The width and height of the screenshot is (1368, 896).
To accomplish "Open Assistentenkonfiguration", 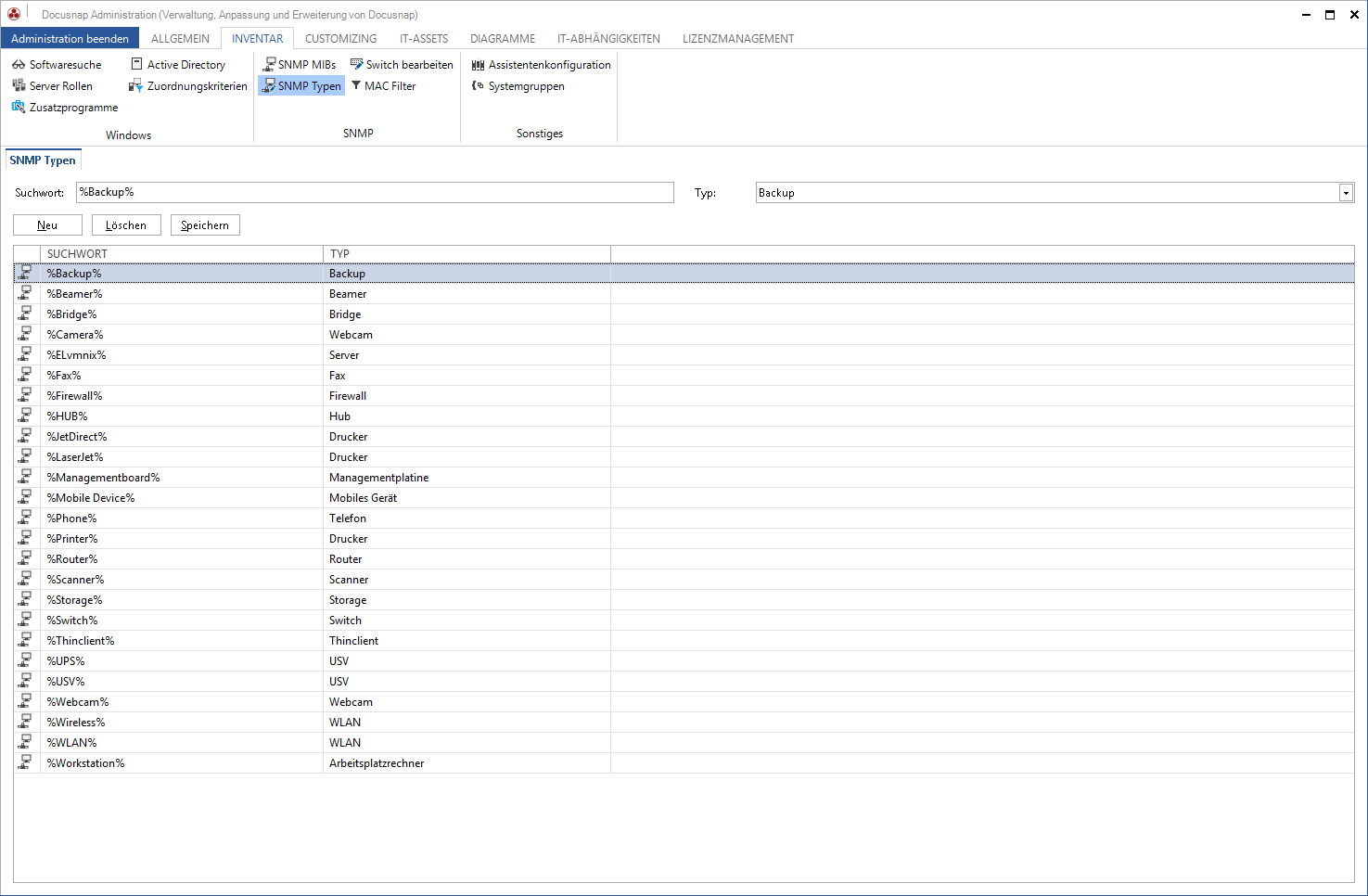I will (542, 65).
